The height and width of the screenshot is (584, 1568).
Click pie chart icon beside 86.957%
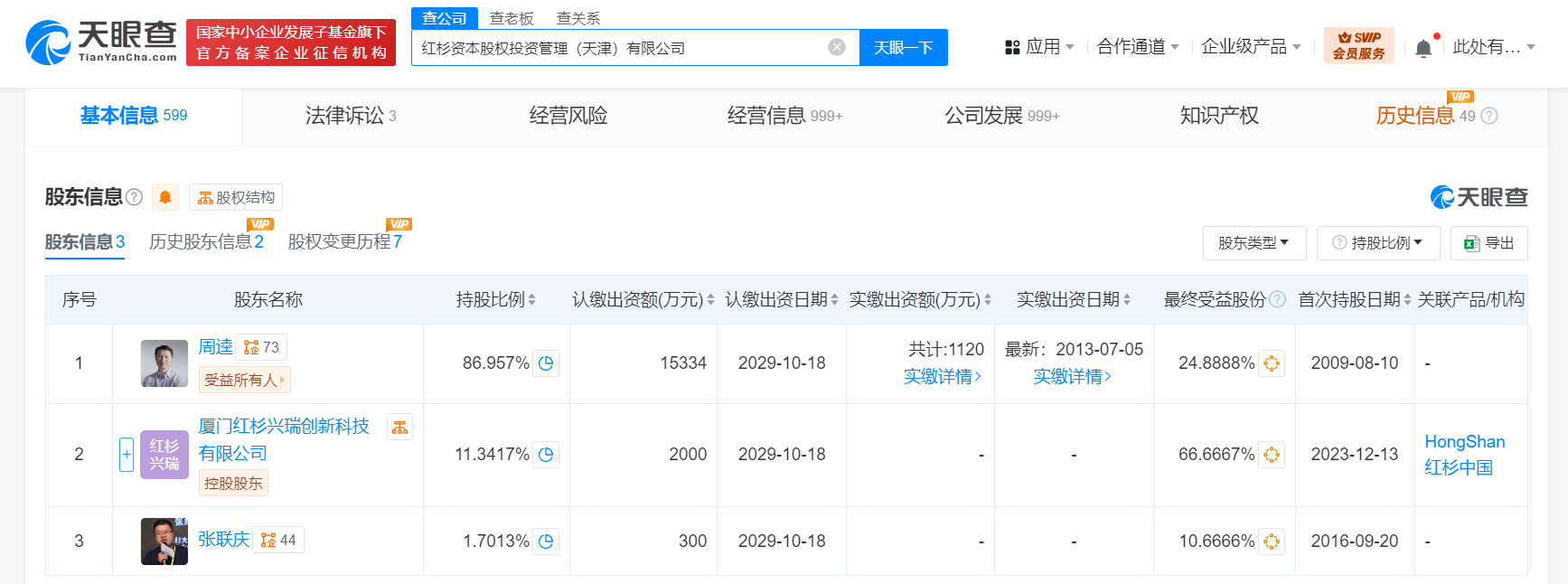[x=546, y=363]
